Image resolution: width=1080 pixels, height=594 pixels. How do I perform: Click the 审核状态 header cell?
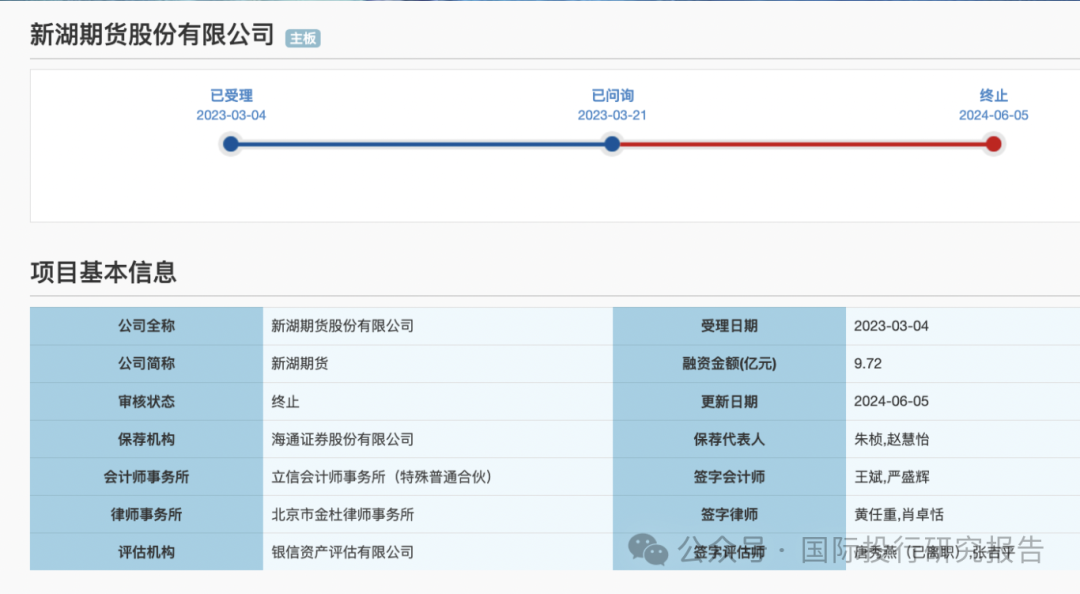(x=146, y=402)
